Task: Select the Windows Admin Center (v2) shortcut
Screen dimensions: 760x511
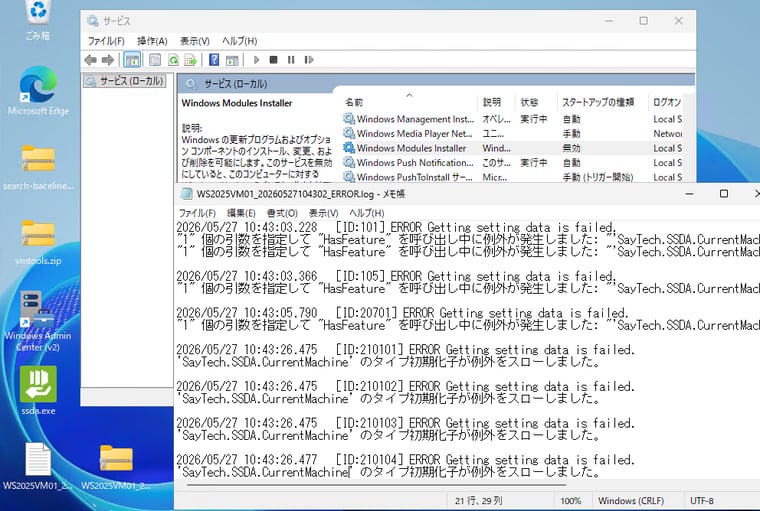Action: coord(38,321)
